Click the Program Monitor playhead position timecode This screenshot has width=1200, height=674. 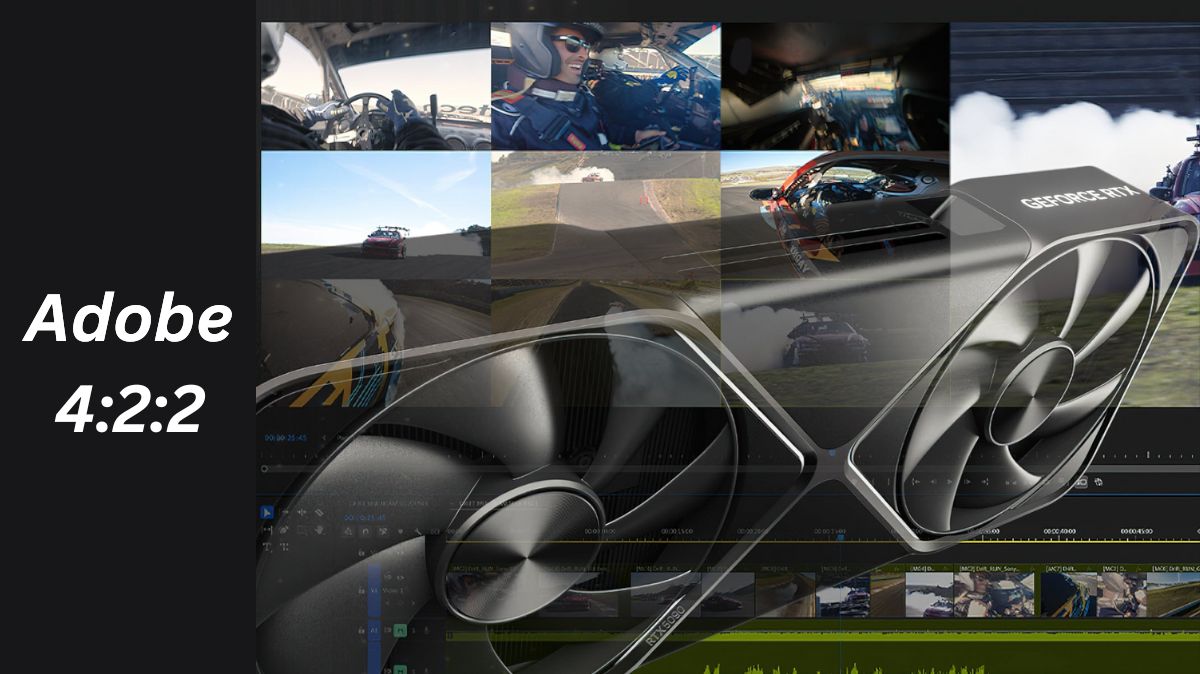coord(285,438)
